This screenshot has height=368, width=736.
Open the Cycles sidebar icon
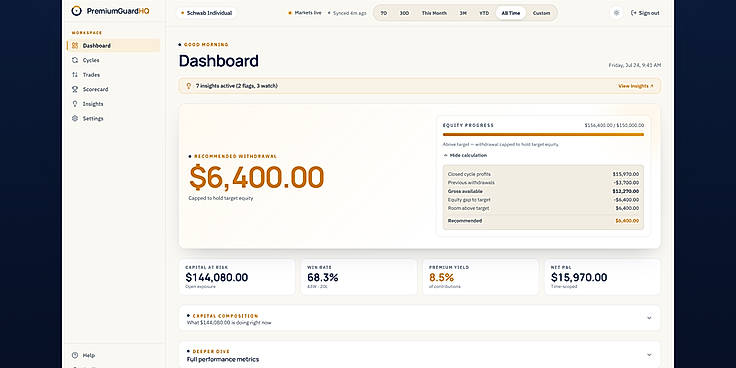(75, 60)
